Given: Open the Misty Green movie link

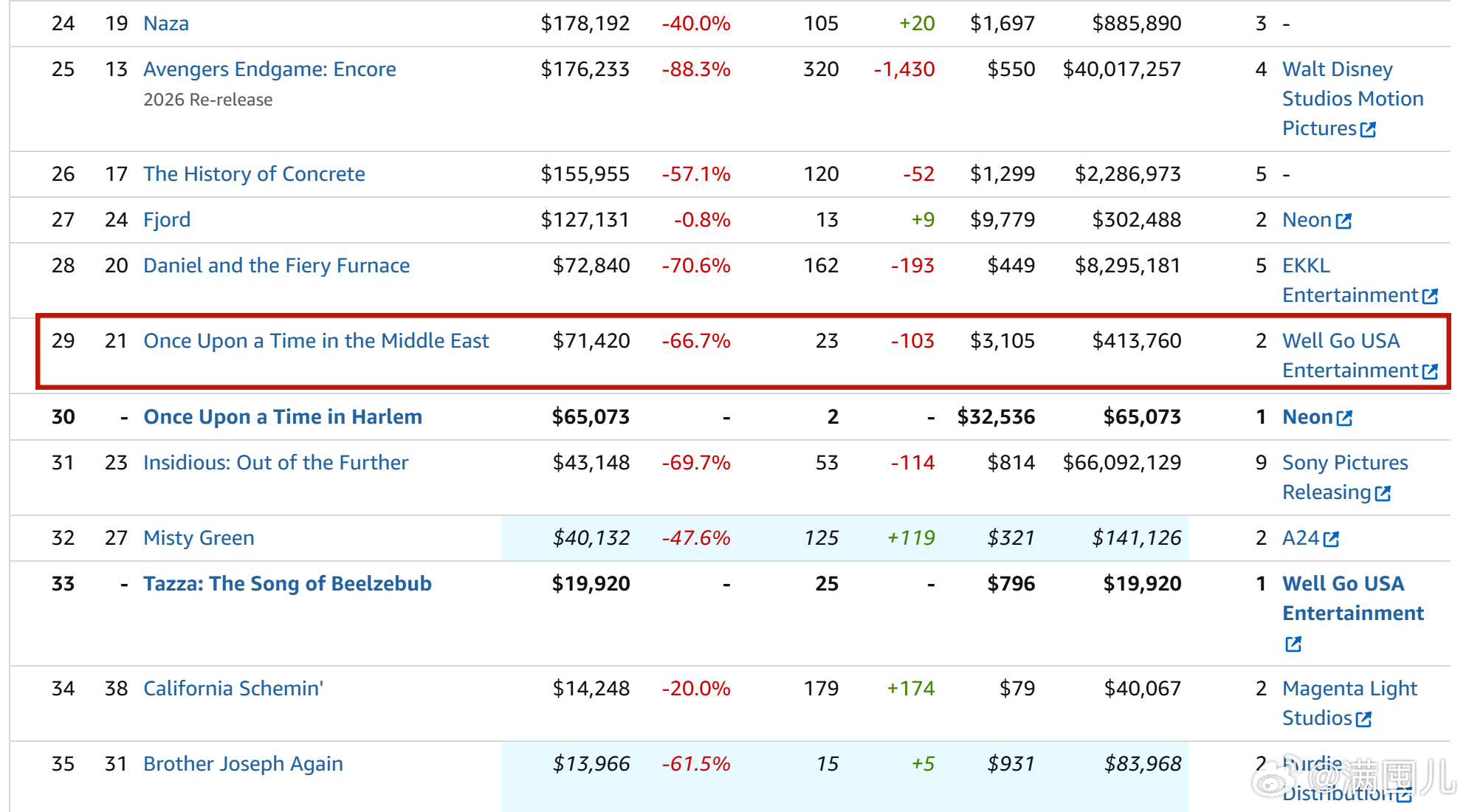Looking at the screenshot, I should (x=199, y=538).
